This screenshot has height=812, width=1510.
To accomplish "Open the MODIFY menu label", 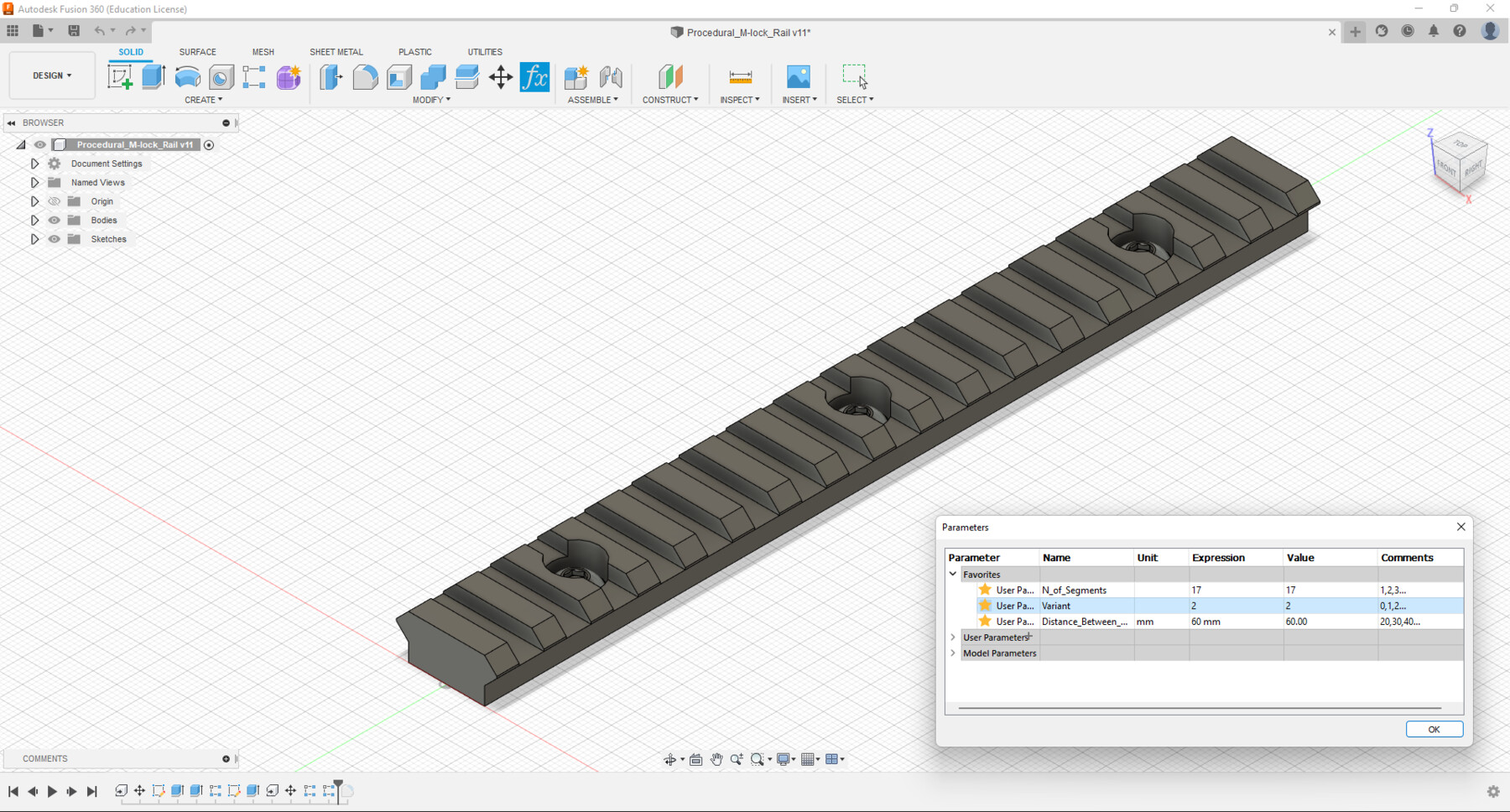I will pos(431,100).
